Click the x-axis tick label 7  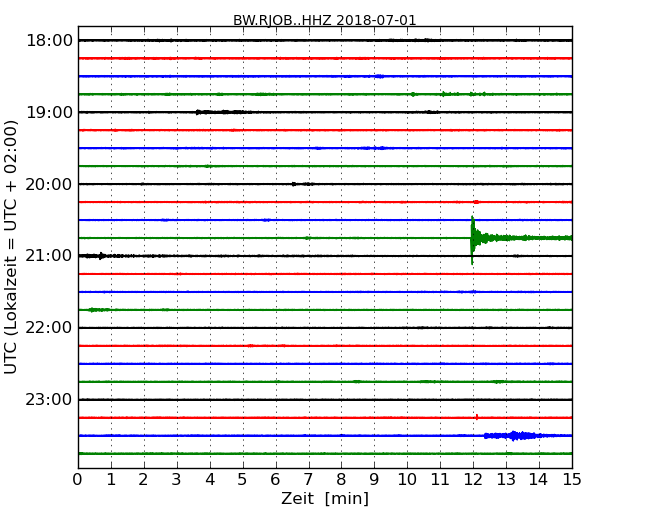point(308,480)
